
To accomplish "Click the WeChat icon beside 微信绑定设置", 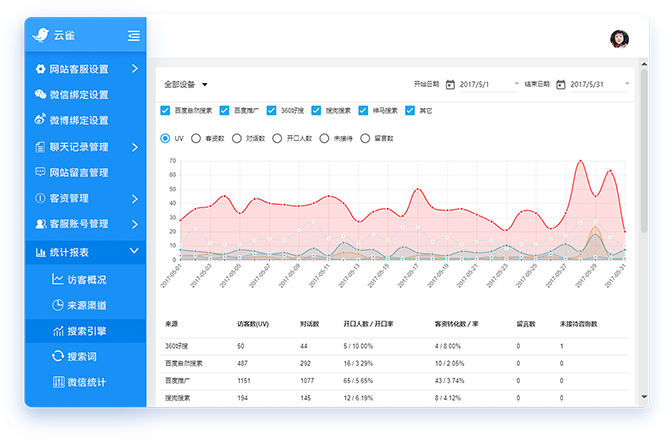I will [x=40, y=95].
